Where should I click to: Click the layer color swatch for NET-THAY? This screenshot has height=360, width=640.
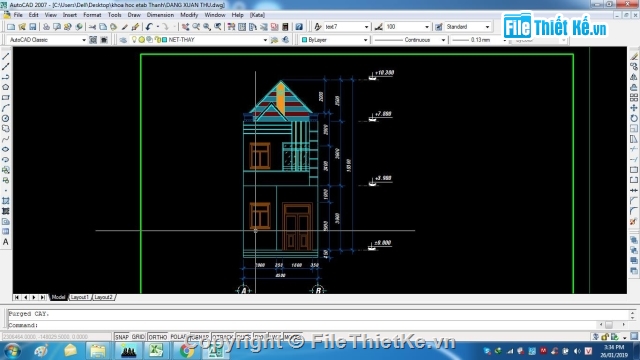(164, 40)
